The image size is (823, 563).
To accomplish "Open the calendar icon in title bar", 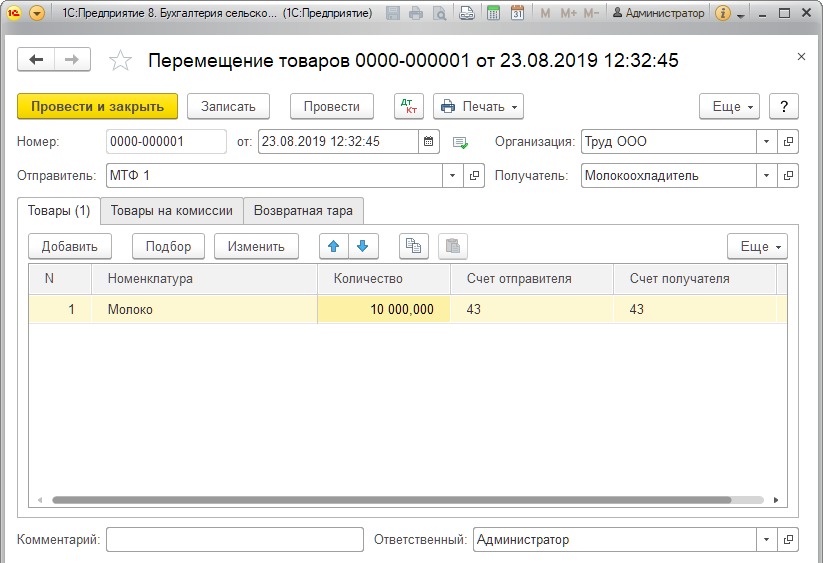I will pos(518,13).
